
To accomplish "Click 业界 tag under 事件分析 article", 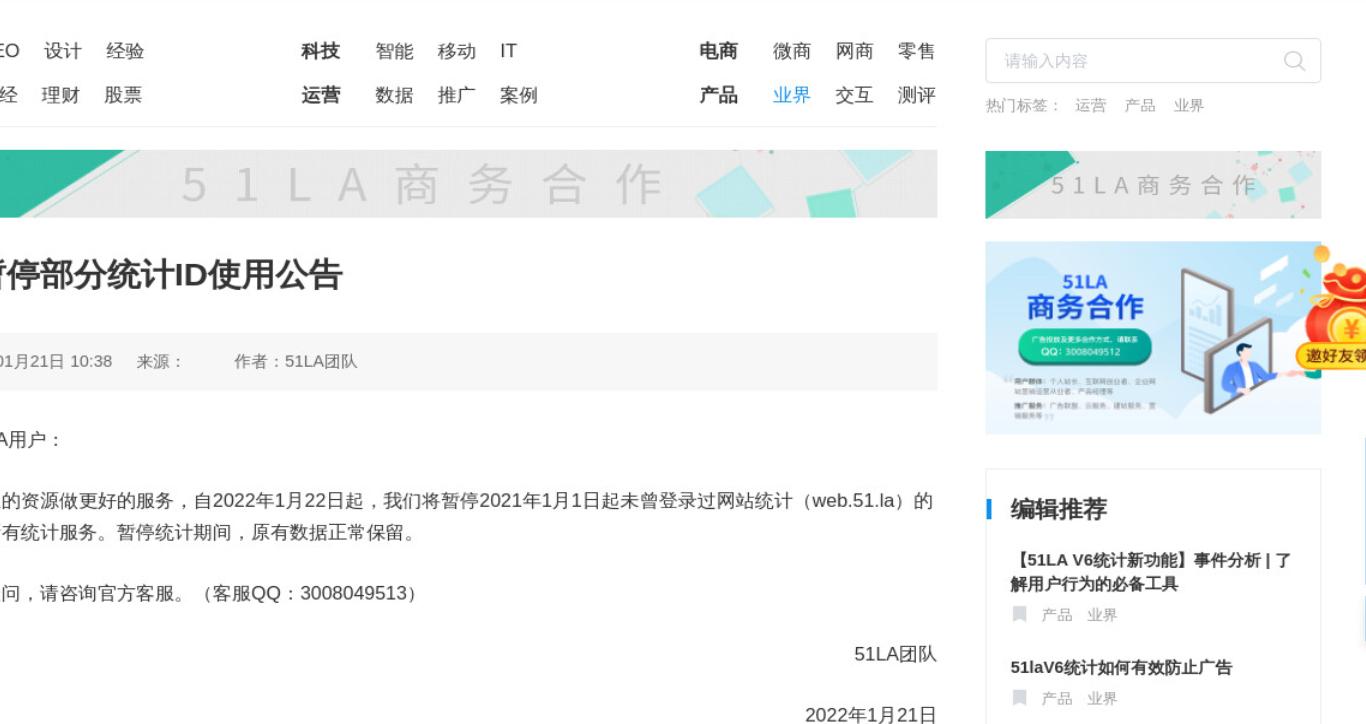I will point(1102,615).
